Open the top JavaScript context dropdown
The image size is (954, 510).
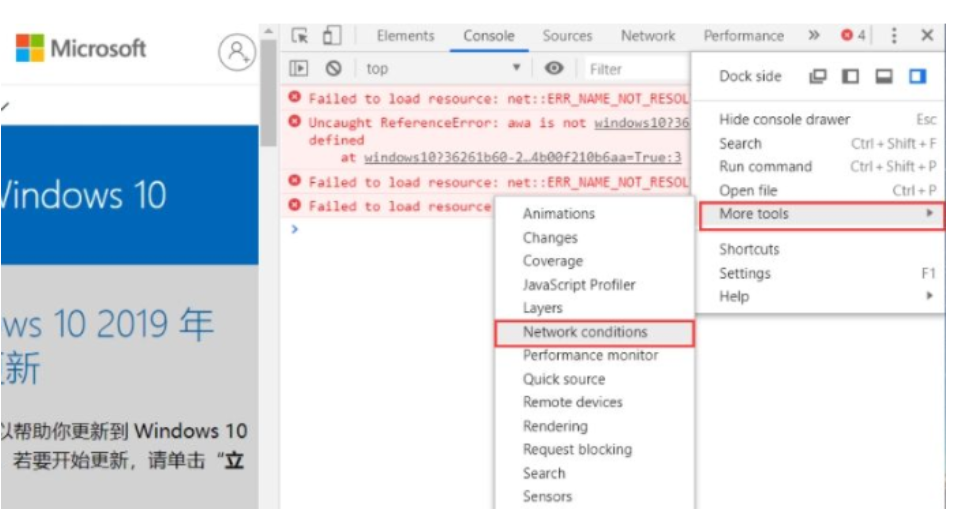coord(443,69)
